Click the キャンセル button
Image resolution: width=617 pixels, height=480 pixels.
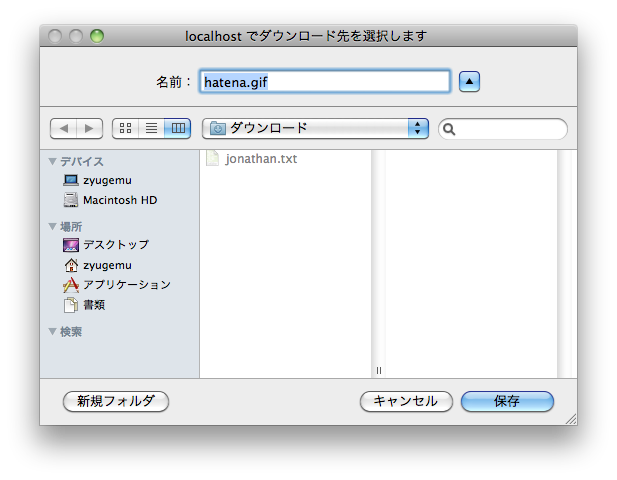pyautogui.click(x=406, y=401)
